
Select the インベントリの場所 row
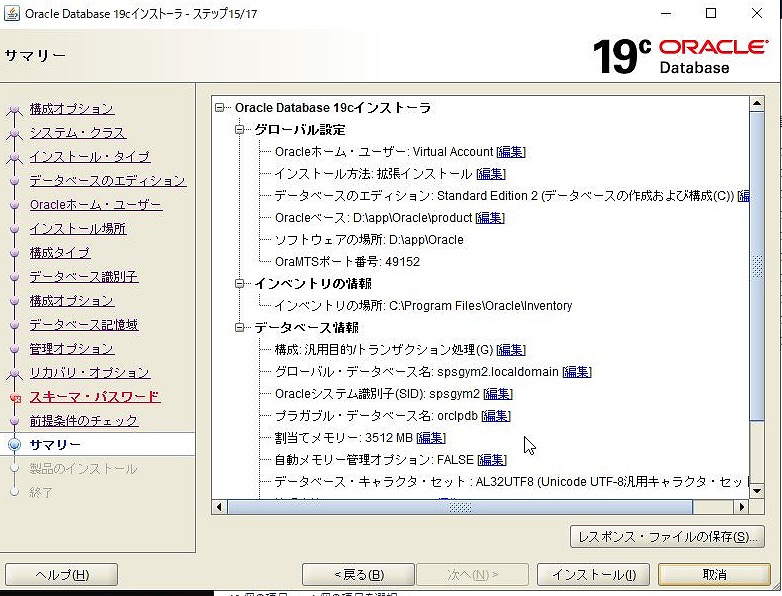pyautogui.click(x=423, y=306)
